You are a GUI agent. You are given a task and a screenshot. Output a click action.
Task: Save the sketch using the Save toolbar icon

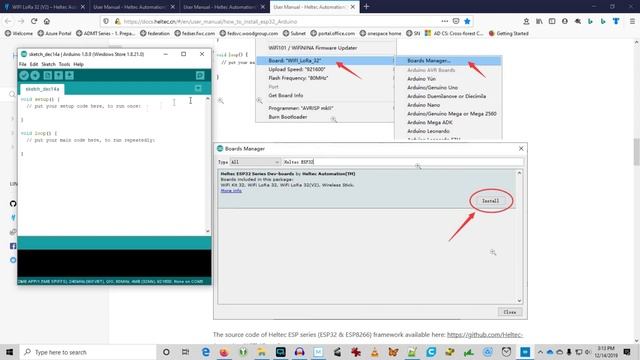(x=69, y=76)
